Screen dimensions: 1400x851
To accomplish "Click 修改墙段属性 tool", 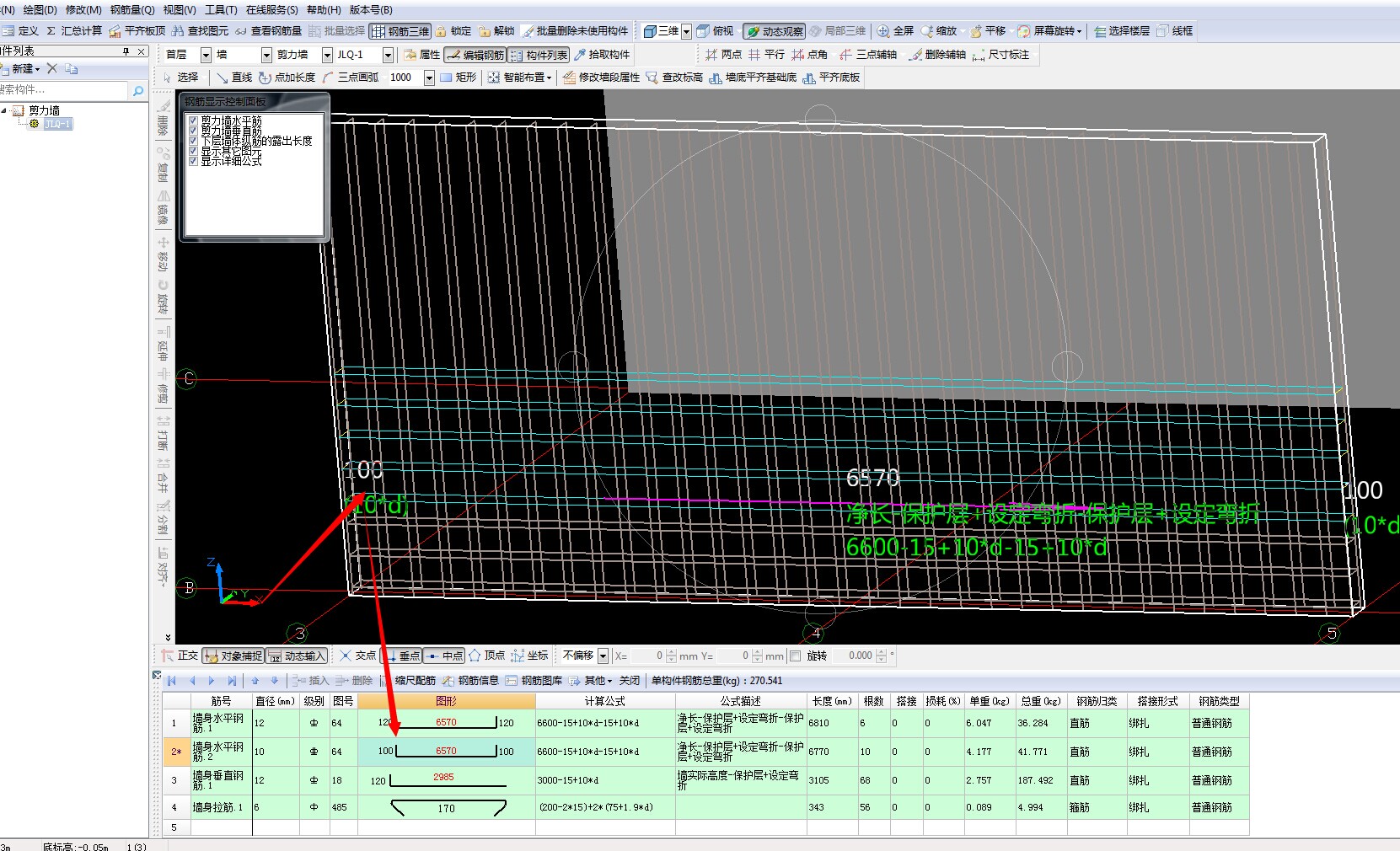I will (601, 78).
